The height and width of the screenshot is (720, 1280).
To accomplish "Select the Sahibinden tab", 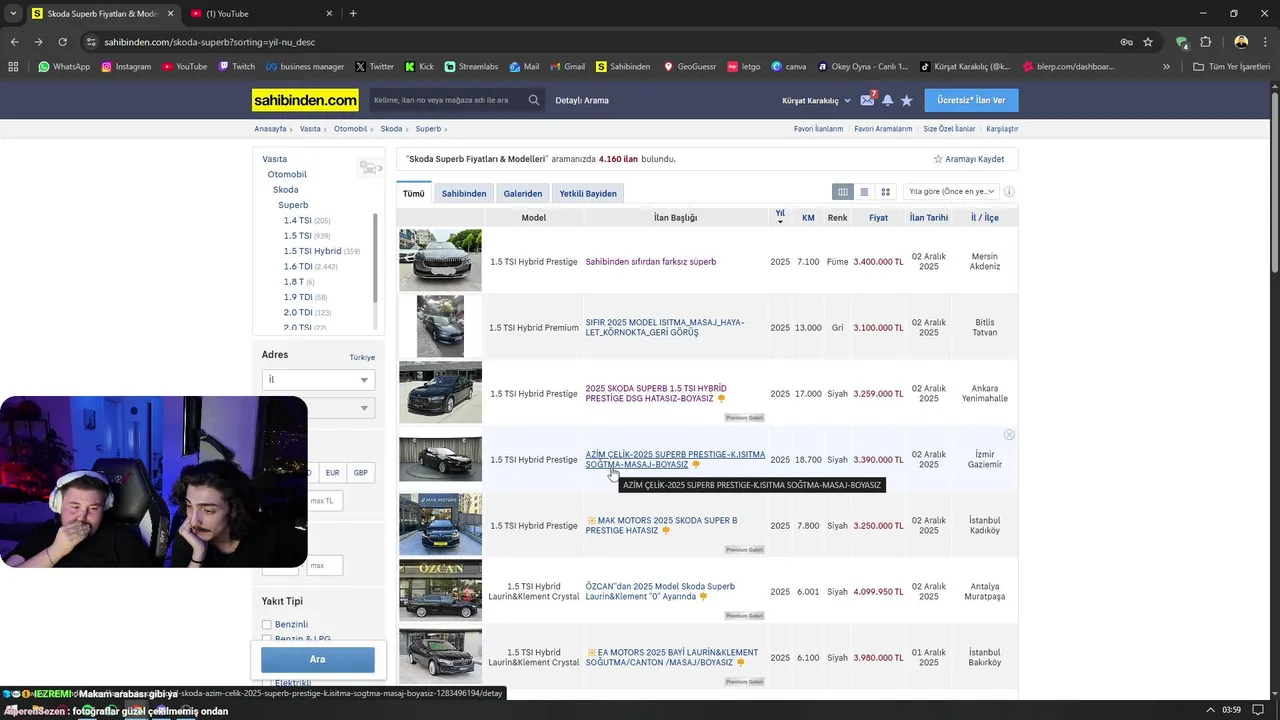I will pos(464,193).
